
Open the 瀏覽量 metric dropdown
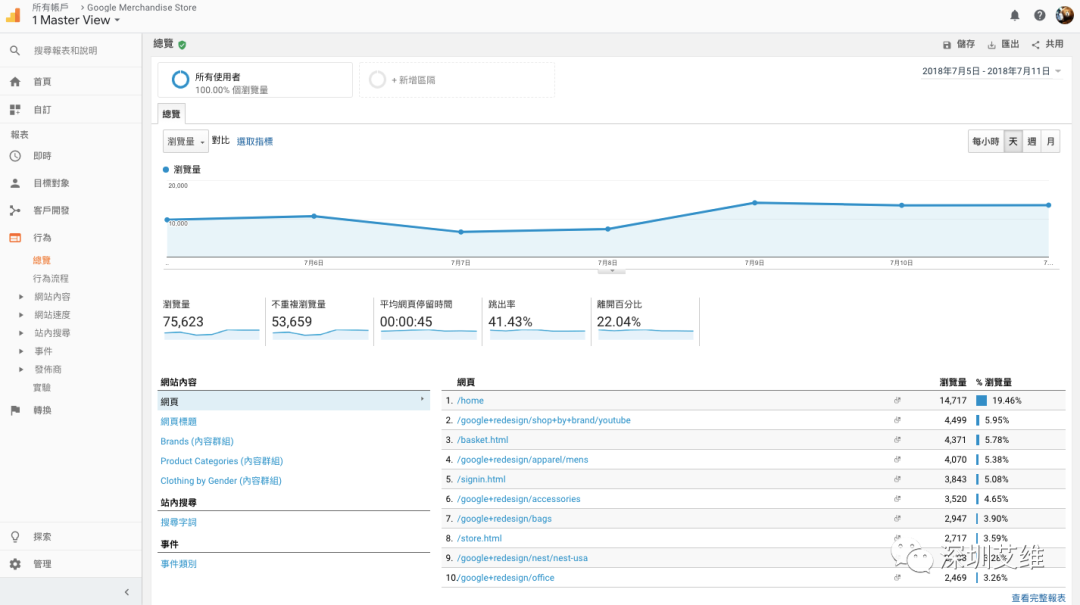tap(185, 141)
